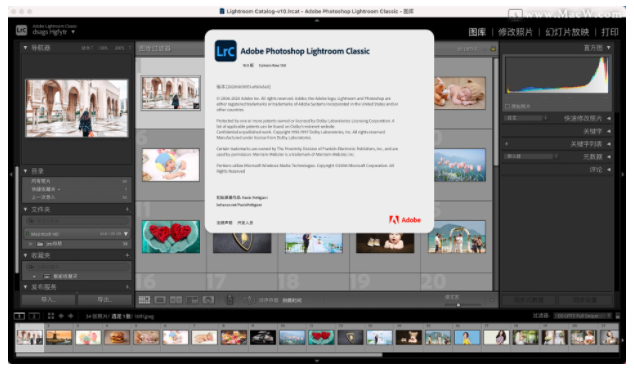Screen dimensions: 634x374
Task: Switch to Loupe view in toolbar
Action: pyautogui.click(x=160, y=300)
